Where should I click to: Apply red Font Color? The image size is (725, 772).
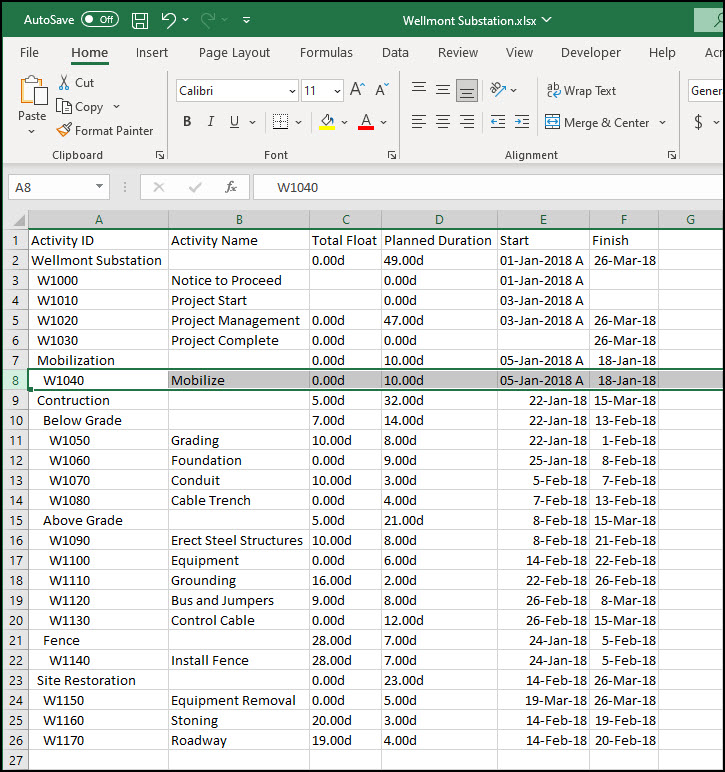366,122
